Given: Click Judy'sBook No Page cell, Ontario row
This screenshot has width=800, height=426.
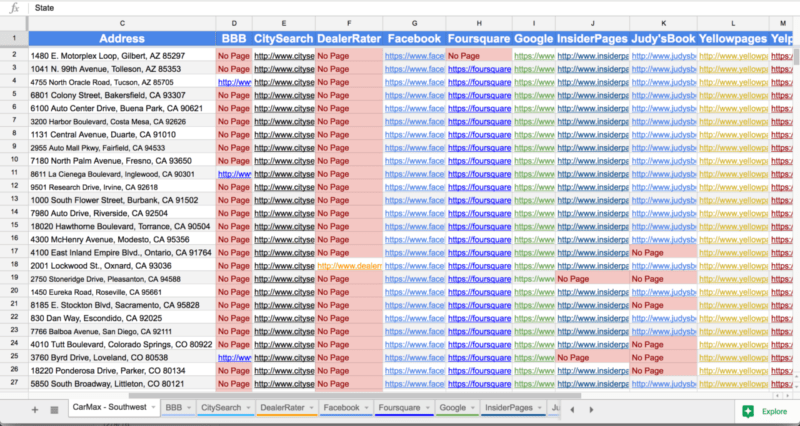Looking at the screenshot, I should click(663, 253).
